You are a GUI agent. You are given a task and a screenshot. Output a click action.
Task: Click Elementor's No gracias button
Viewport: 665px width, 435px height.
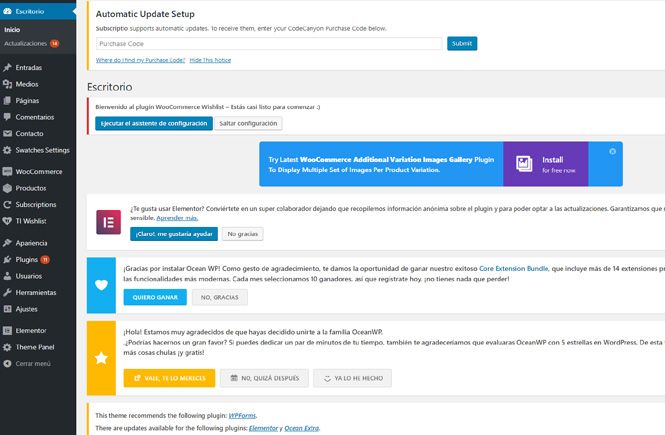tap(243, 234)
